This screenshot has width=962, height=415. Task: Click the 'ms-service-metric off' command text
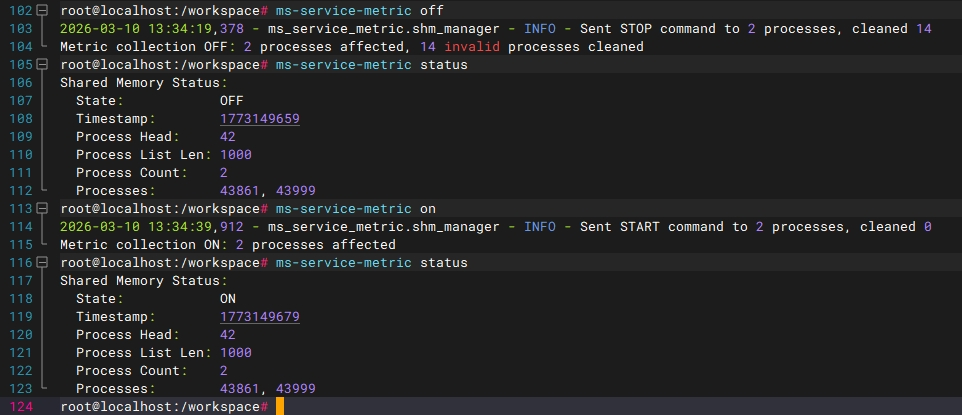(359, 10)
